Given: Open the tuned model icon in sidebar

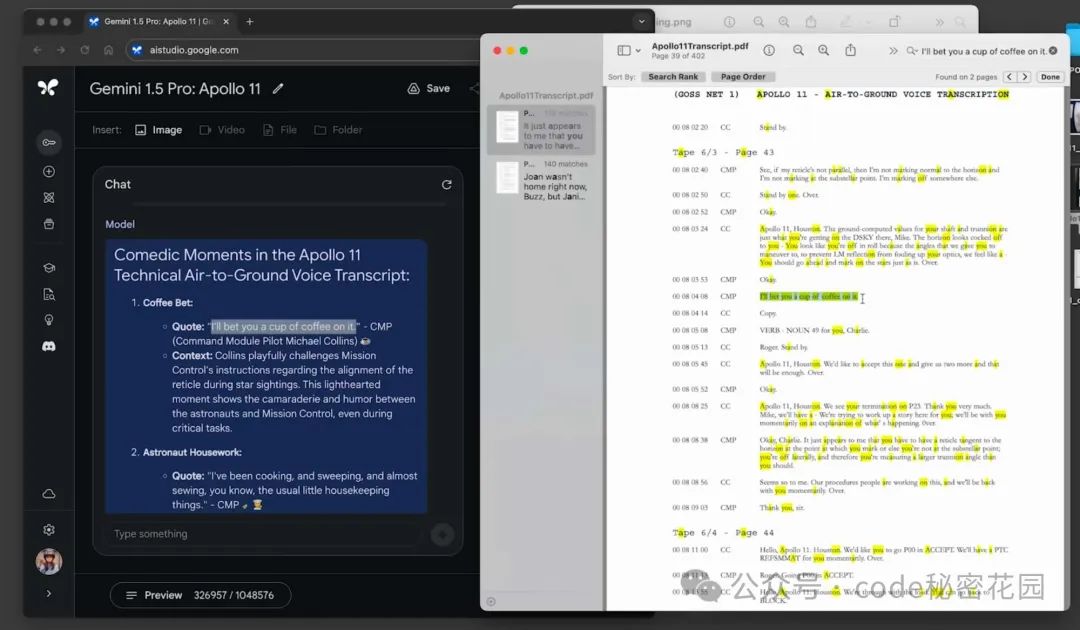Looking at the screenshot, I should (49, 198).
